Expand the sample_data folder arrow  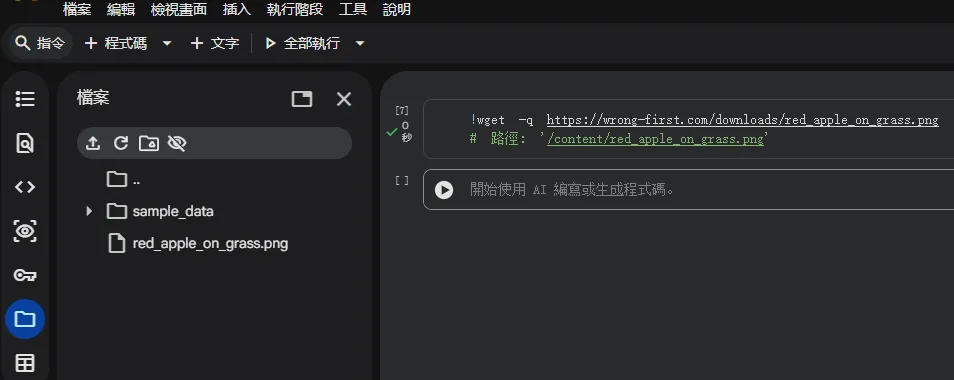point(89,211)
